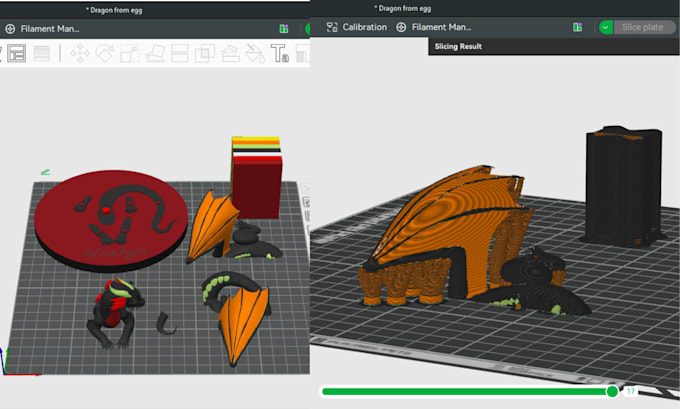Click the green layer slider handle
680x409 pixels.
point(612,391)
